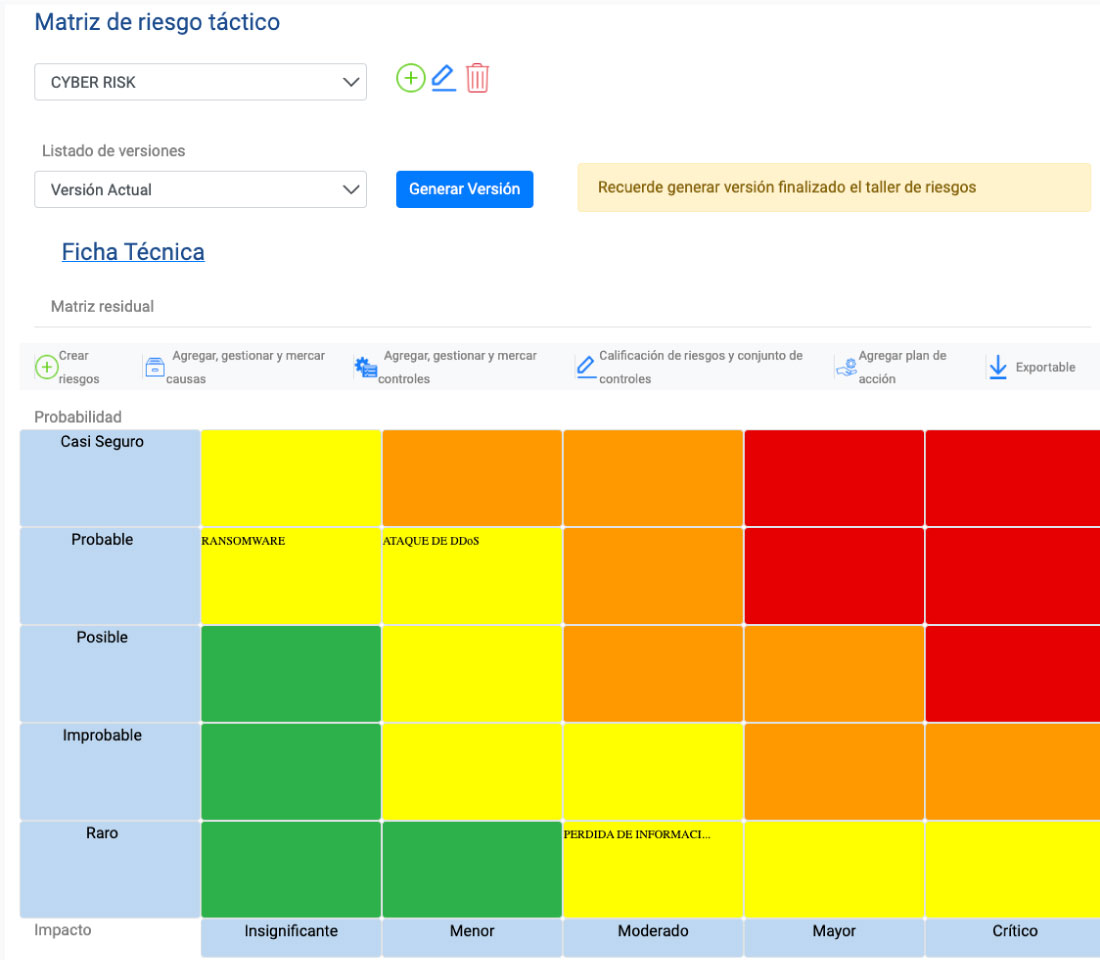Click orange Casi Seguro / Menor cell

coord(472,478)
